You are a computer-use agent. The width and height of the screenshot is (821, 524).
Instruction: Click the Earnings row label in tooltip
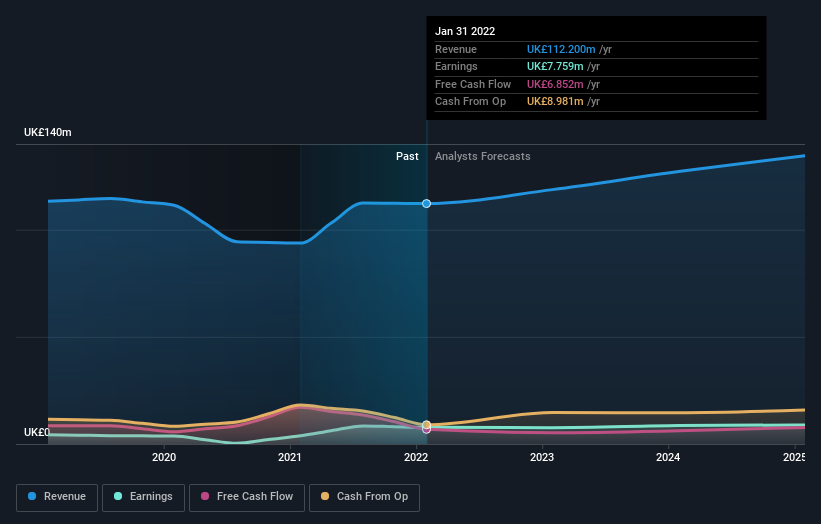click(456, 66)
